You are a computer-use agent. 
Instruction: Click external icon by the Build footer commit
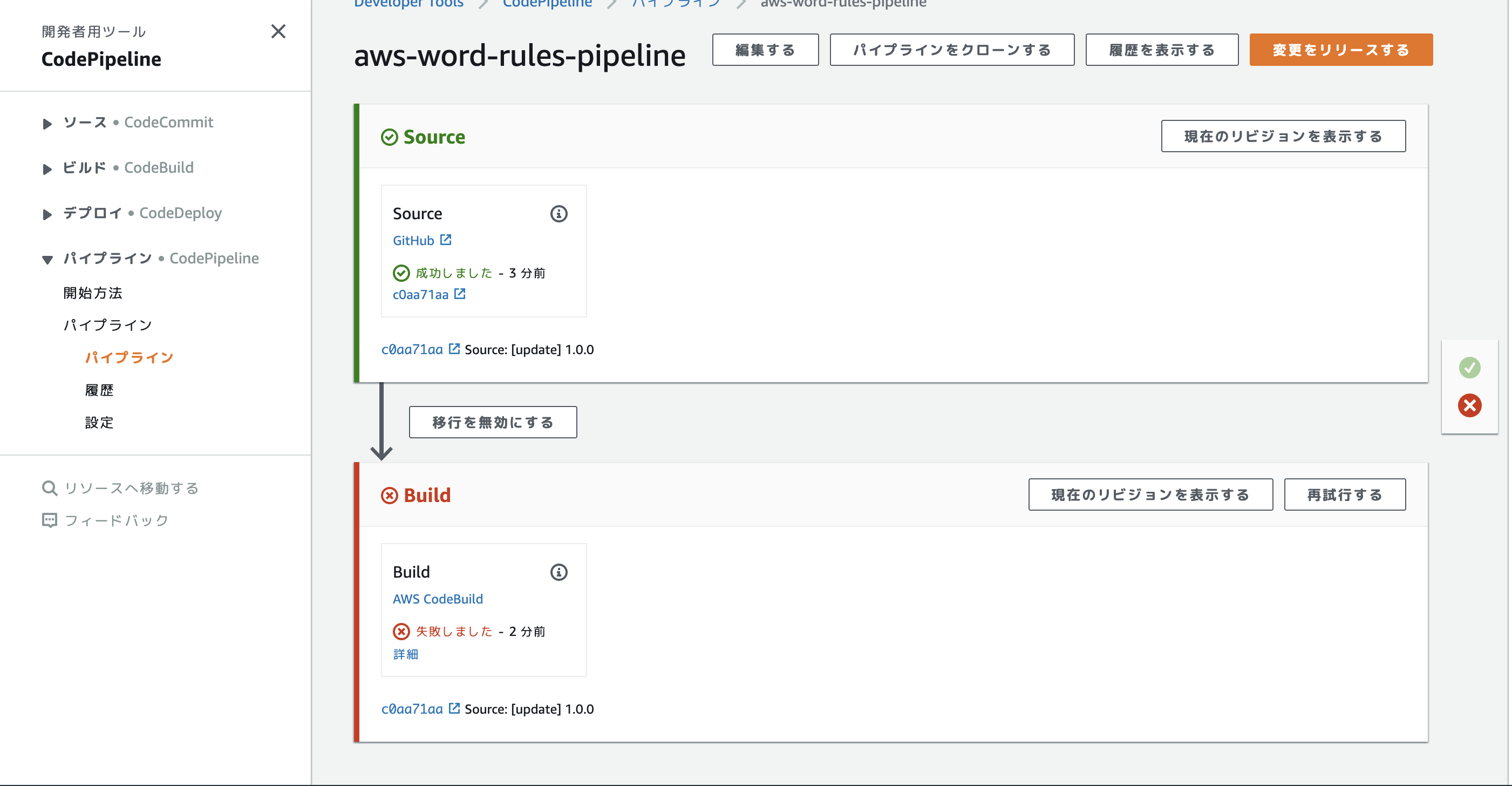[x=454, y=708]
